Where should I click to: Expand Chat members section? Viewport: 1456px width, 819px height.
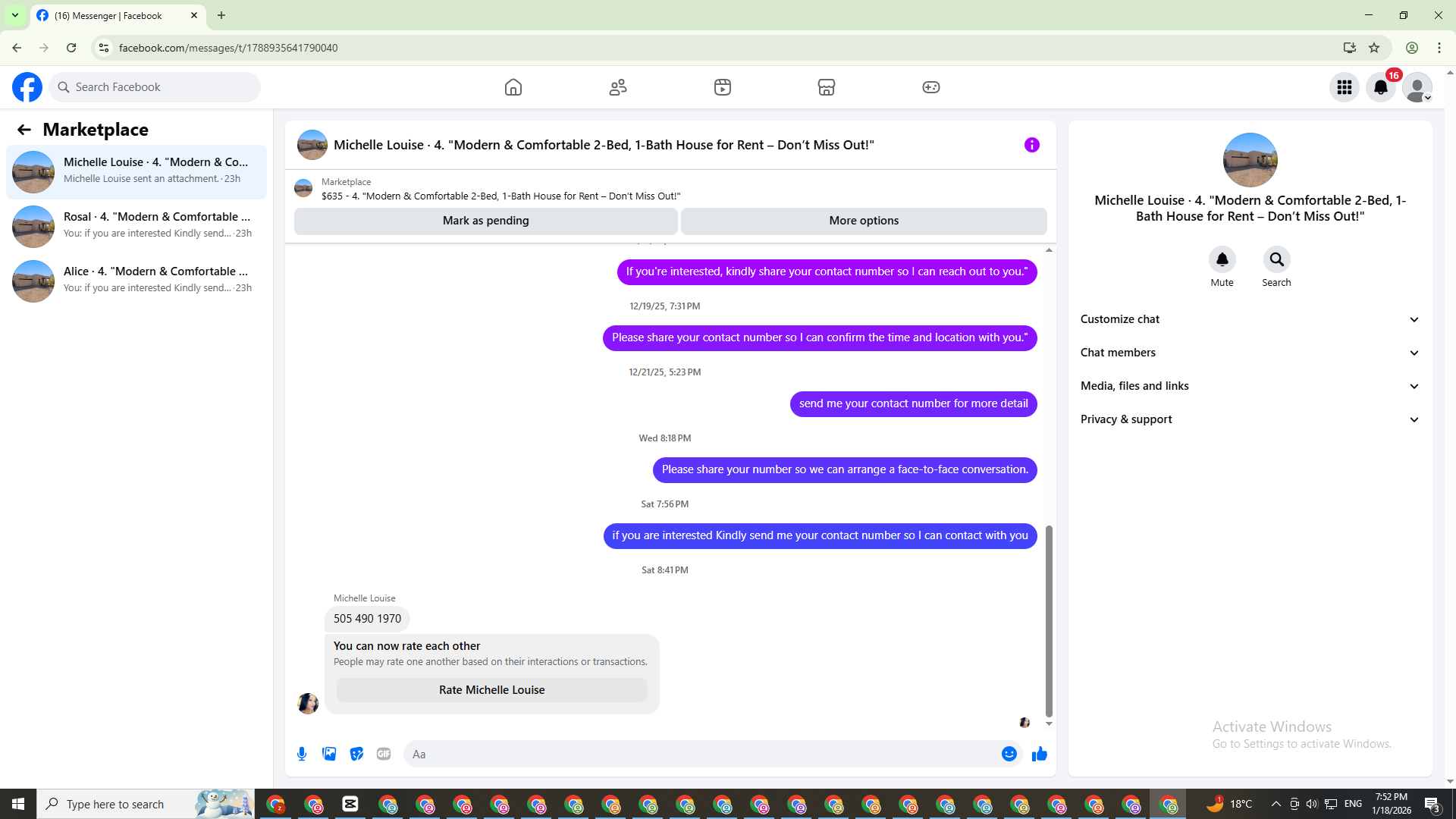(1249, 353)
